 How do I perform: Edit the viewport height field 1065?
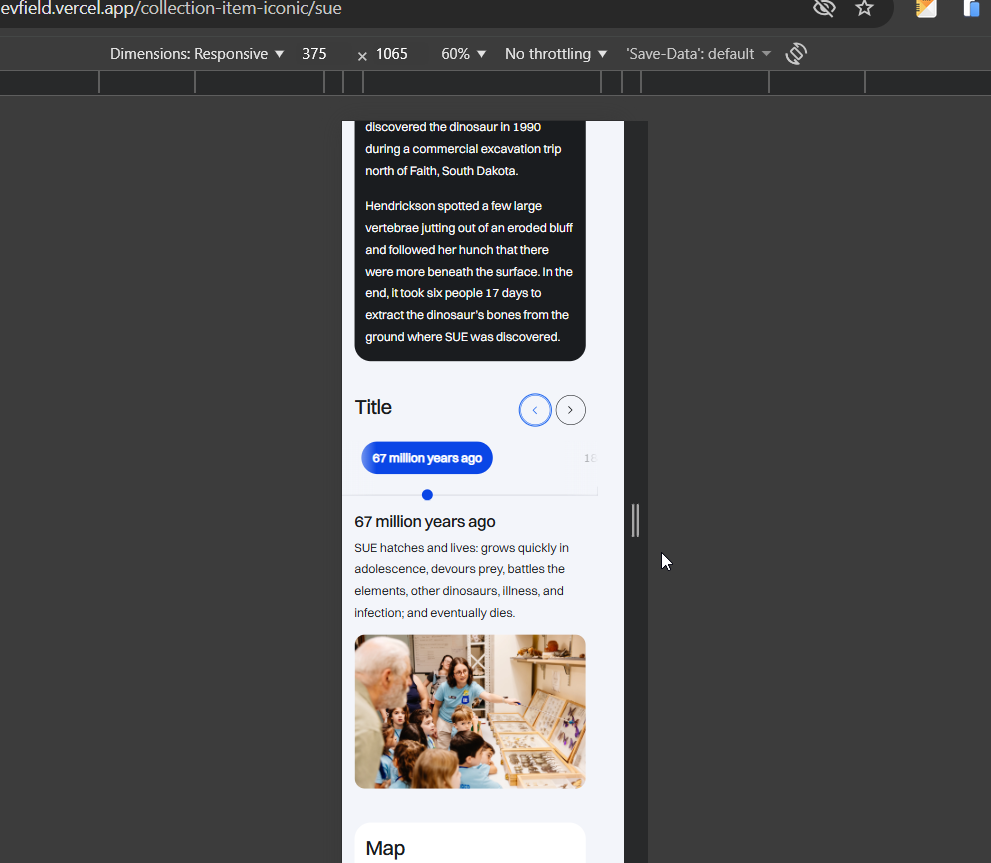(392, 54)
